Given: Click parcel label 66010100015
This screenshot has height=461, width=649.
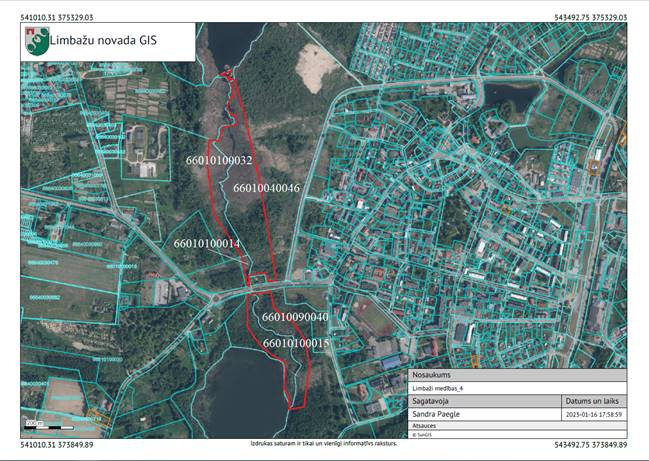Looking at the screenshot, I should (296, 343).
